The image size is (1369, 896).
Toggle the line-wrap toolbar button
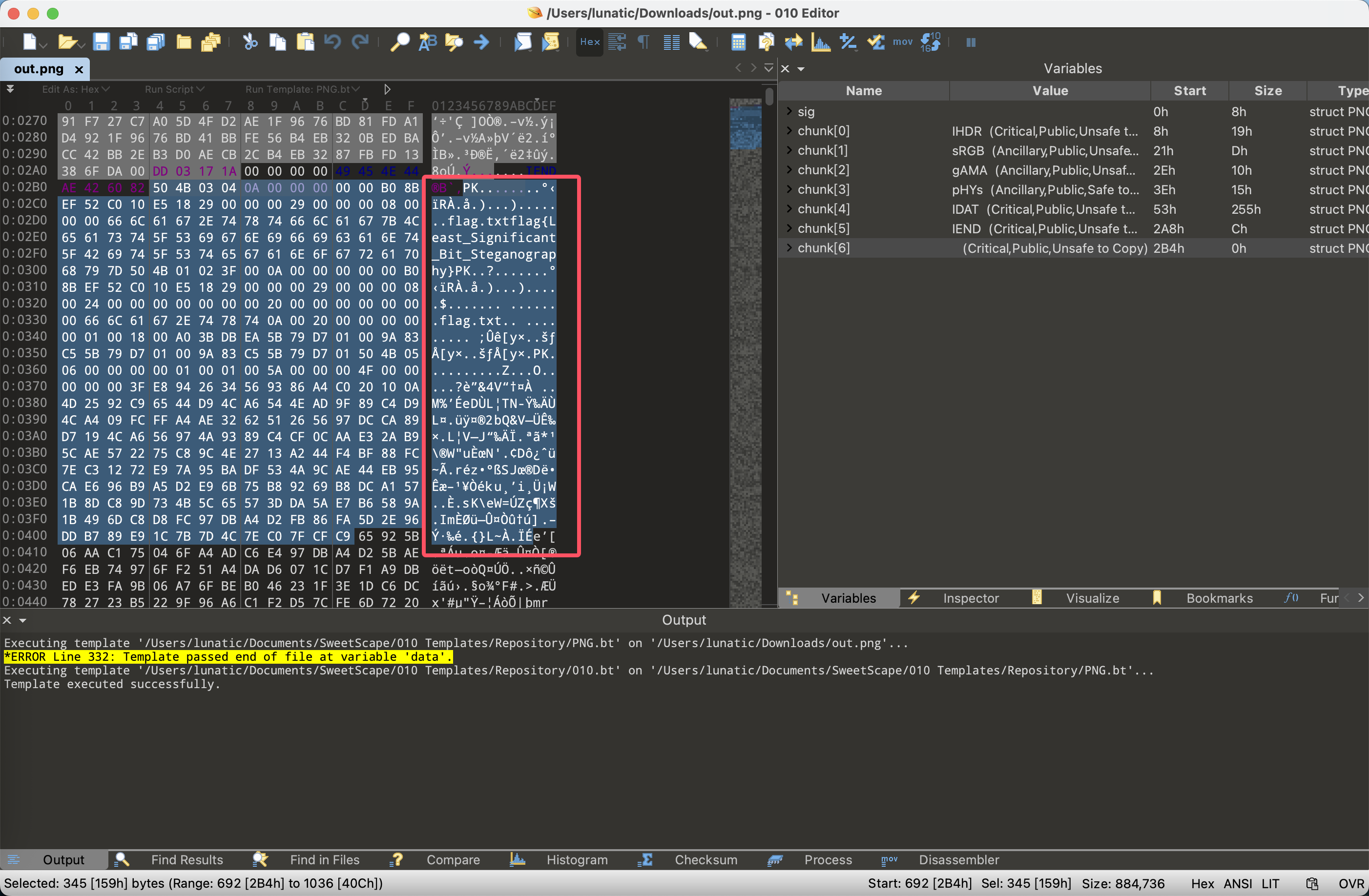(x=617, y=42)
